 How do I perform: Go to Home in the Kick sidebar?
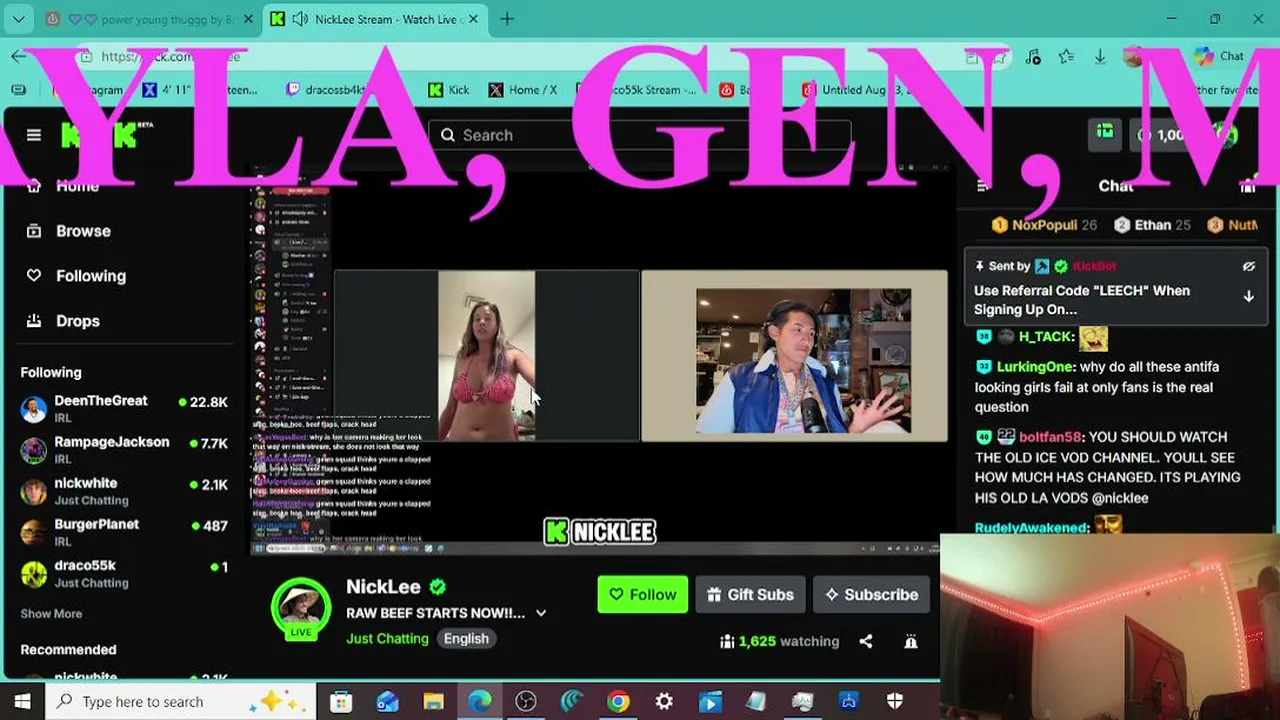[x=77, y=186]
